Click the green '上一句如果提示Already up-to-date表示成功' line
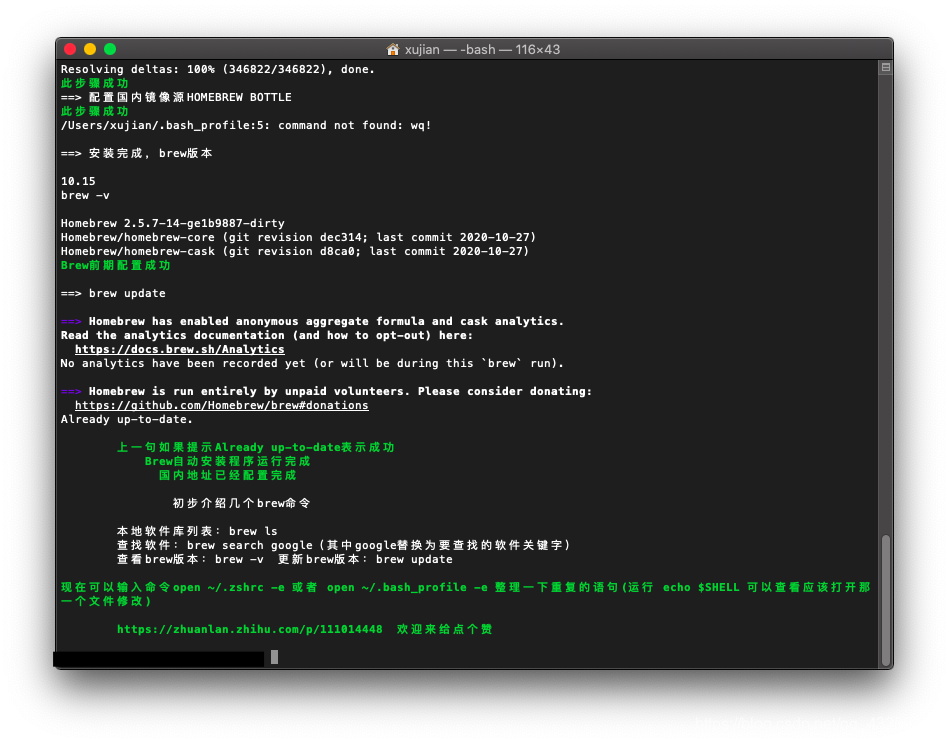This screenshot has width=949, height=743. pyautogui.click(x=255, y=447)
